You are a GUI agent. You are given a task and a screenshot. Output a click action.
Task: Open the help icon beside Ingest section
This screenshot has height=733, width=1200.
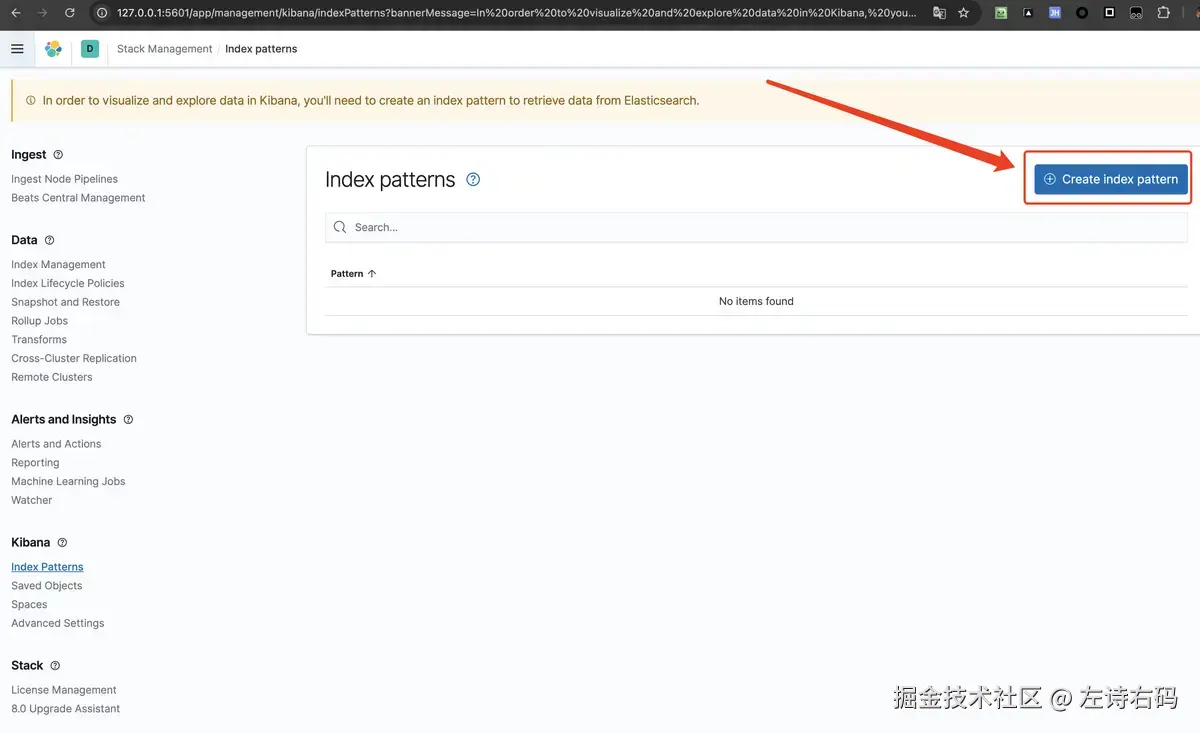[x=58, y=155]
